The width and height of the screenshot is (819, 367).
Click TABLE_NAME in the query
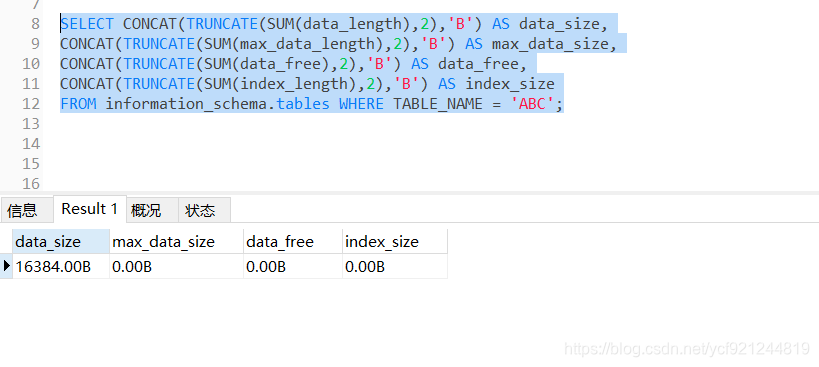pyautogui.click(x=438, y=104)
